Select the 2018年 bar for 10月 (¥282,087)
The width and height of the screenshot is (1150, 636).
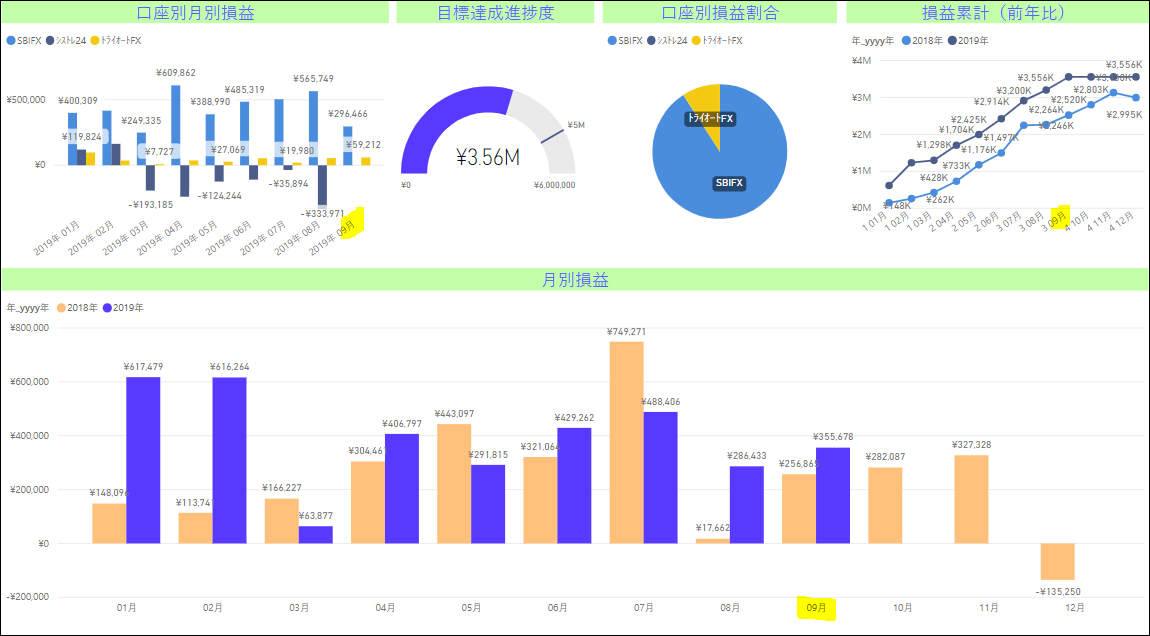coord(885,505)
